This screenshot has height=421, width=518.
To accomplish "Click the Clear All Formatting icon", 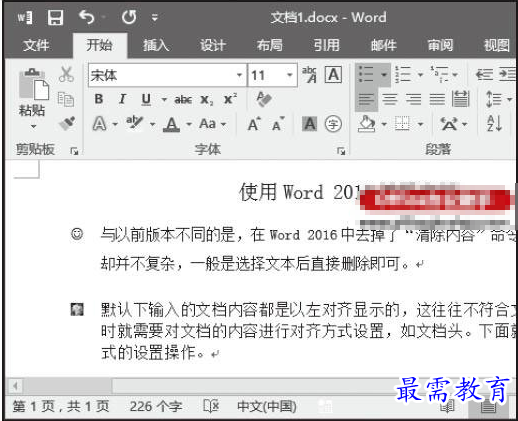I will coord(264,99).
